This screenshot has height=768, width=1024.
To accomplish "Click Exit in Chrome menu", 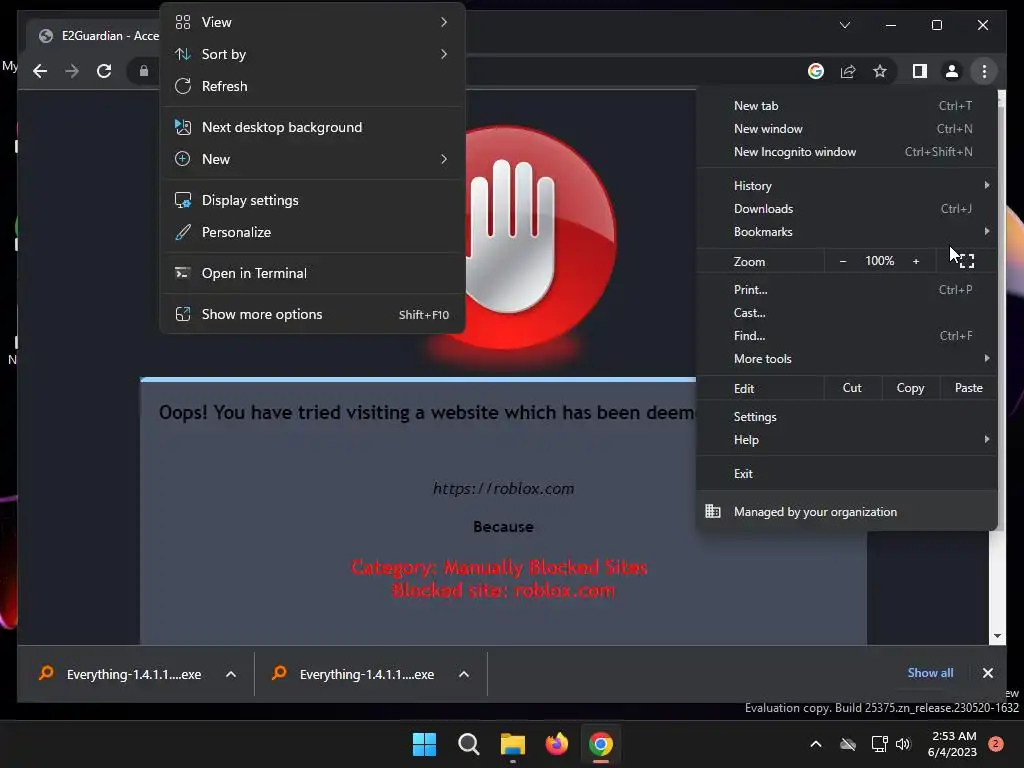I will [846, 473].
